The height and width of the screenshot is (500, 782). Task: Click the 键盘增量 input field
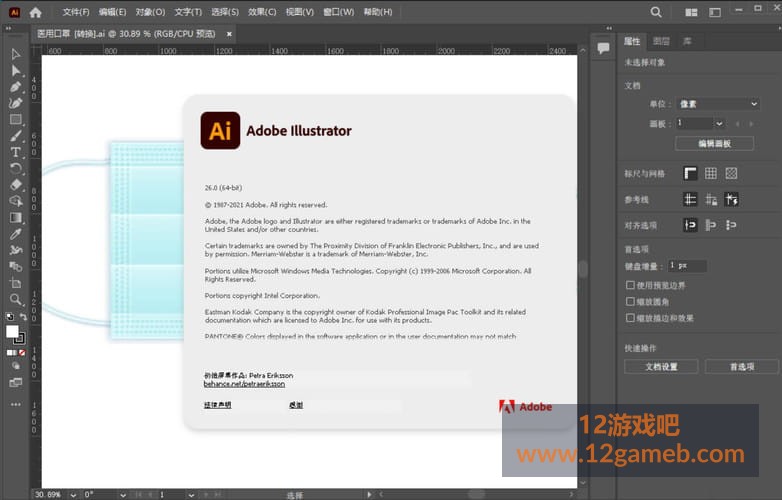687,266
